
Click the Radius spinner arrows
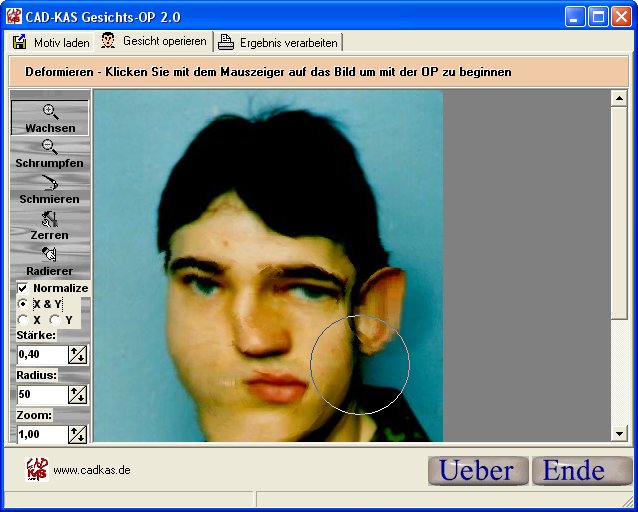[x=77, y=394]
